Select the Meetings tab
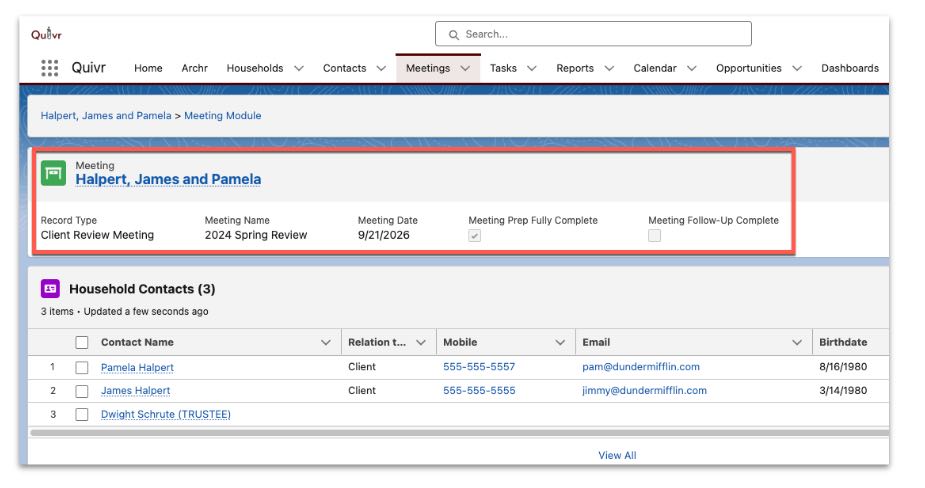This screenshot has height=488, width=925. coord(428,68)
